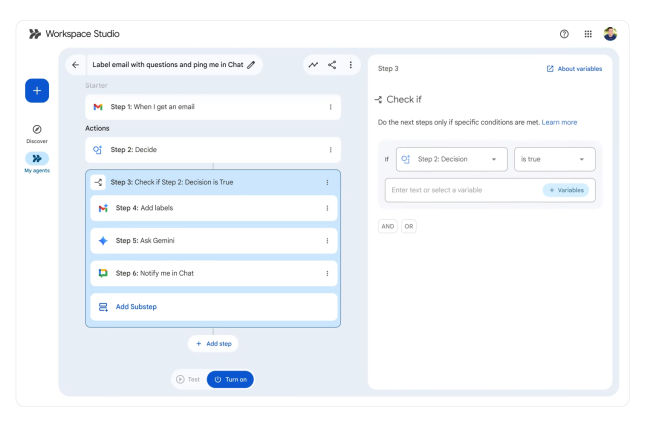Click the back arrow beside agent title
Viewport: 650px width, 433px height.
click(75, 65)
